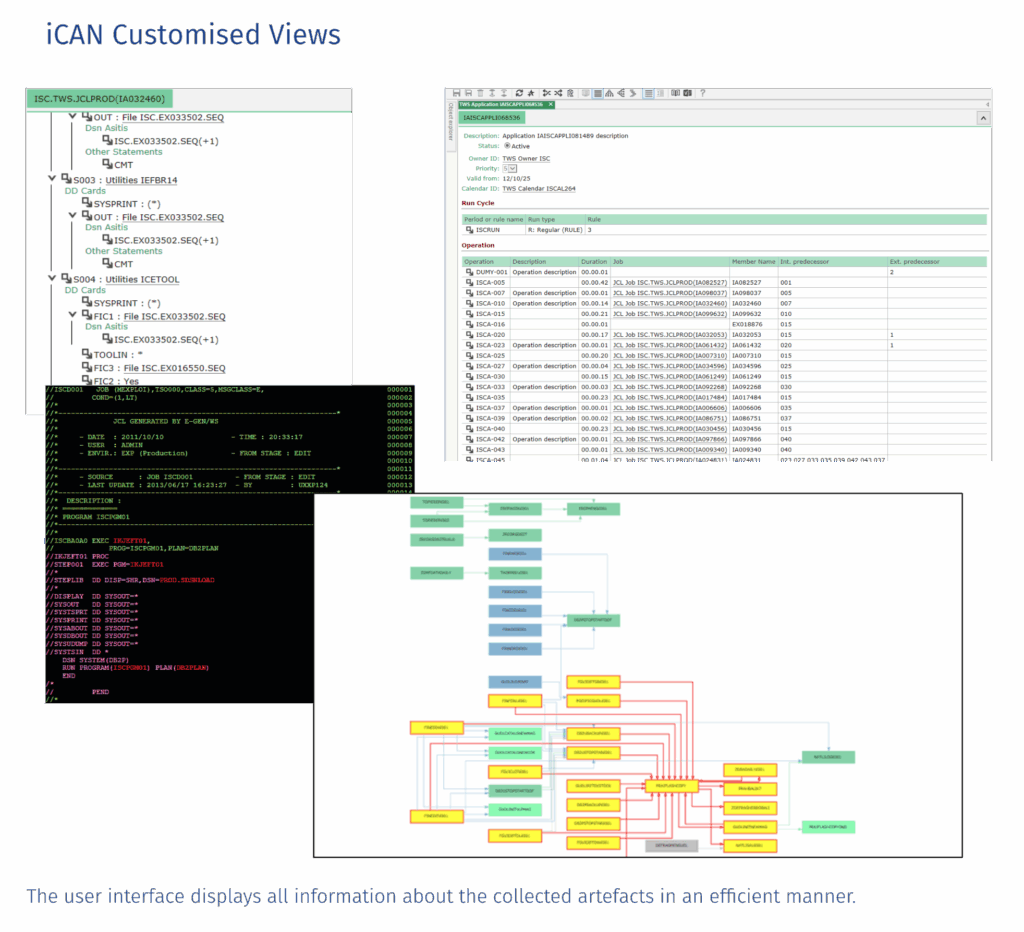Click the object icon next to TOOLIN

(86, 355)
